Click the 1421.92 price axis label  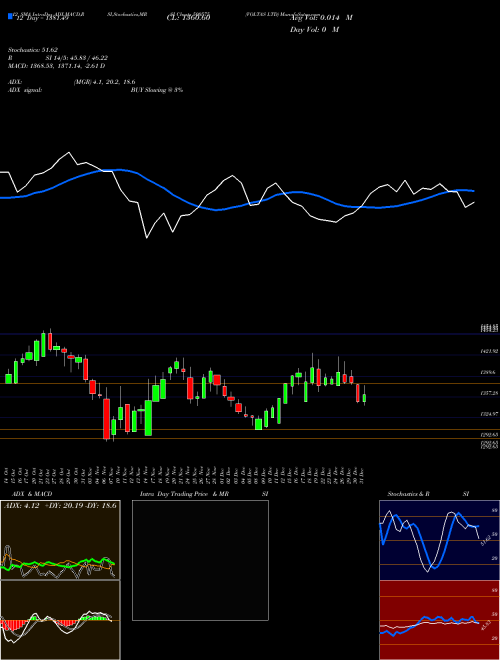(490, 351)
